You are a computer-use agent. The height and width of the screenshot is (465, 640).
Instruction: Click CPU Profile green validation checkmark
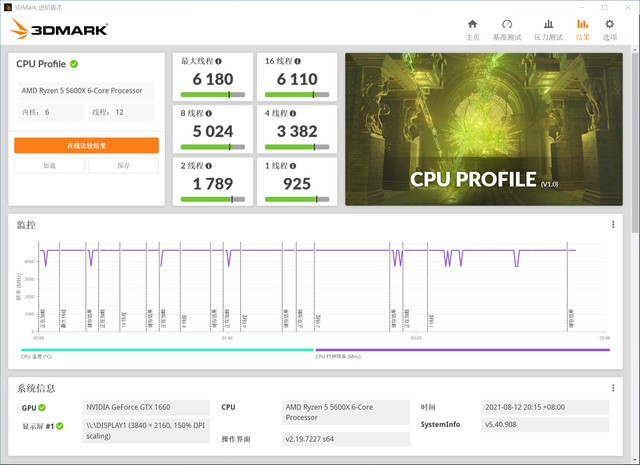[74, 64]
